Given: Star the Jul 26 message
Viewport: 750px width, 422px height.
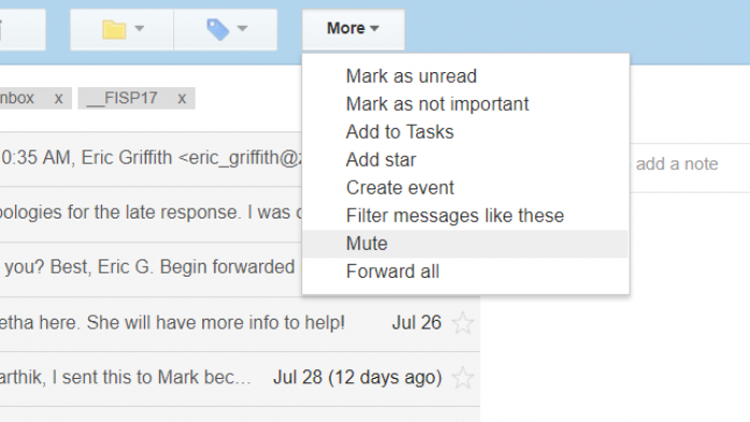Looking at the screenshot, I should click(463, 323).
